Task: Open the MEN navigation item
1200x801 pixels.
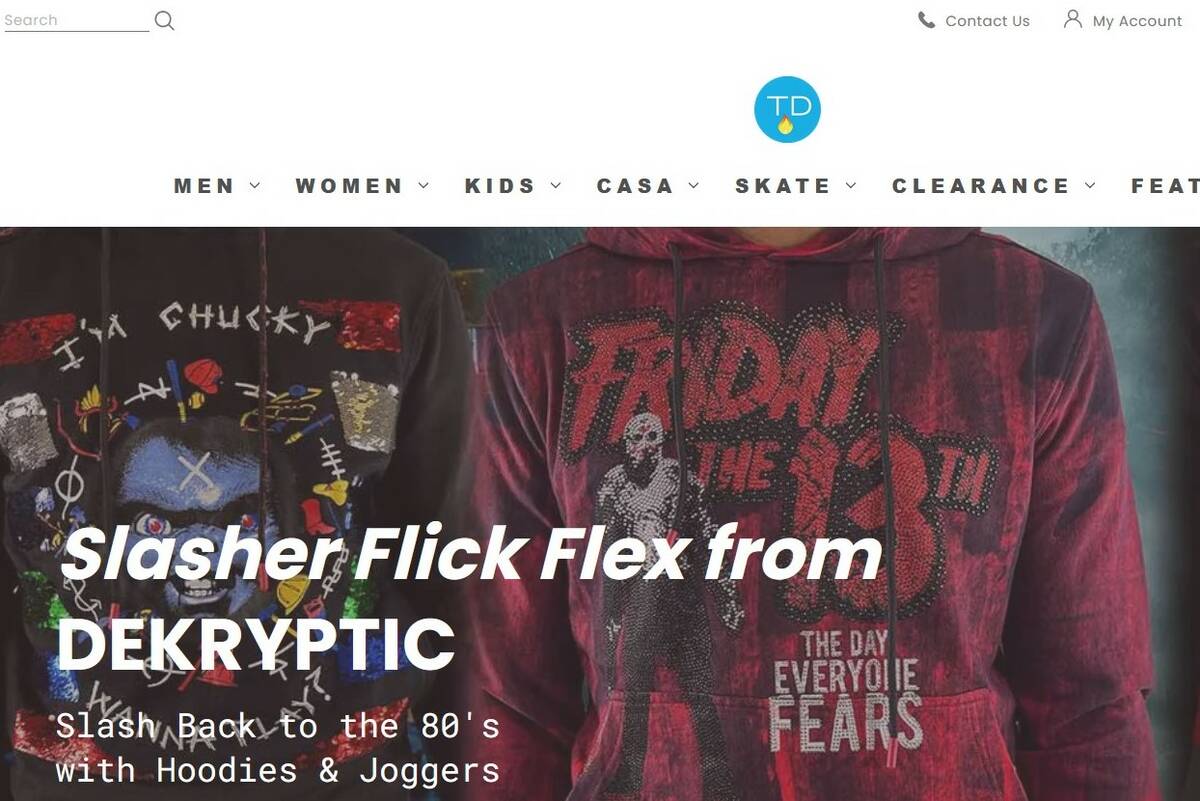Action: click(x=204, y=186)
